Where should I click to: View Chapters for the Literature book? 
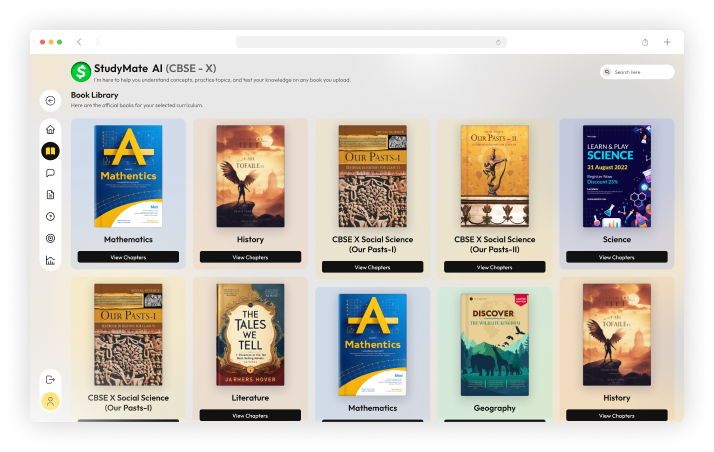[250, 415]
